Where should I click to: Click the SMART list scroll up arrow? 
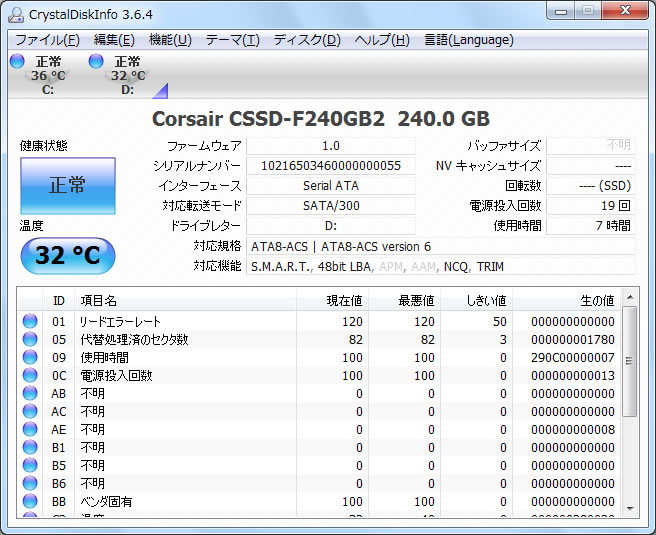click(630, 297)
